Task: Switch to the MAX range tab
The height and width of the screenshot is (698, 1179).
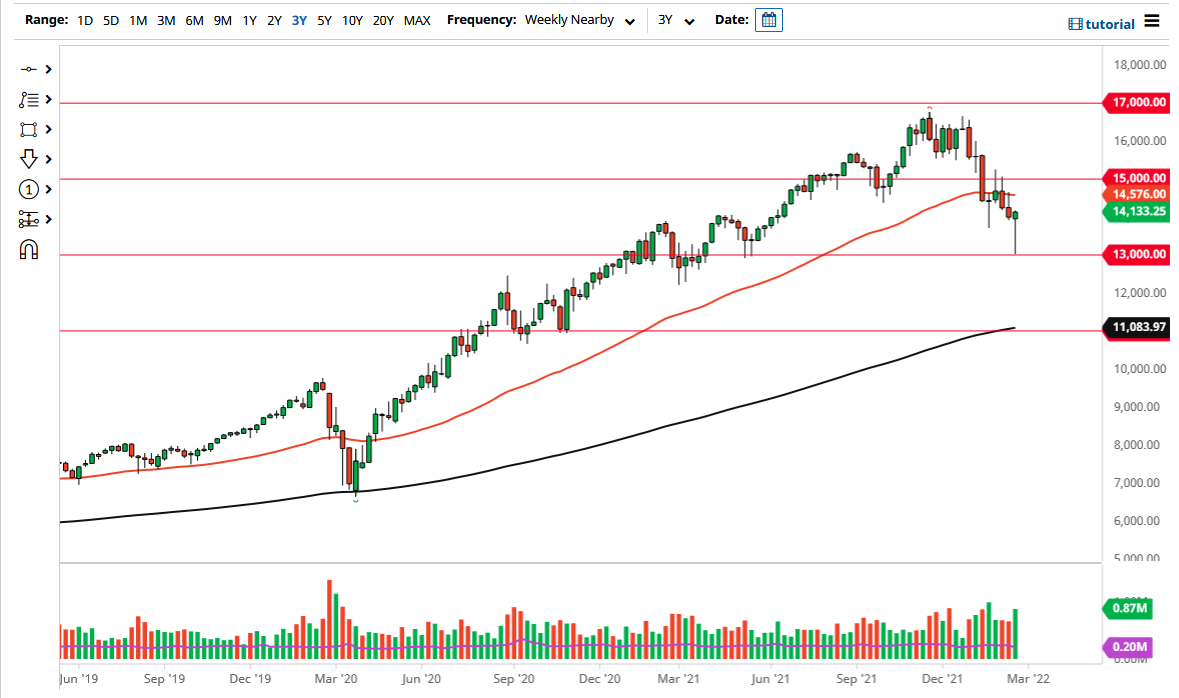Action: coord(417,19)
